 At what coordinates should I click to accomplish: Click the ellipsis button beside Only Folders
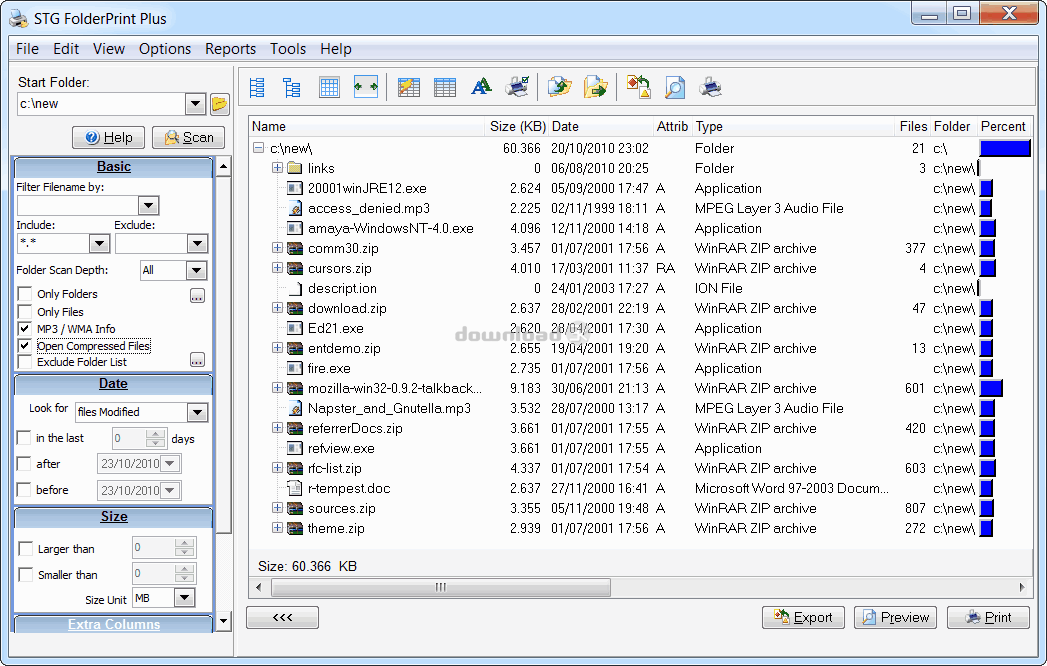(197, 295)
